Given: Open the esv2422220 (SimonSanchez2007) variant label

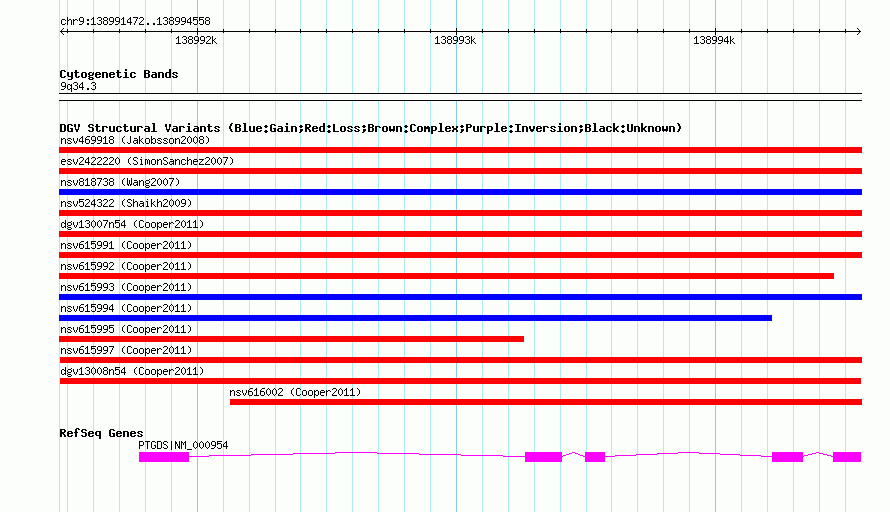Looking at the screenshot, I should pos(147,161).
